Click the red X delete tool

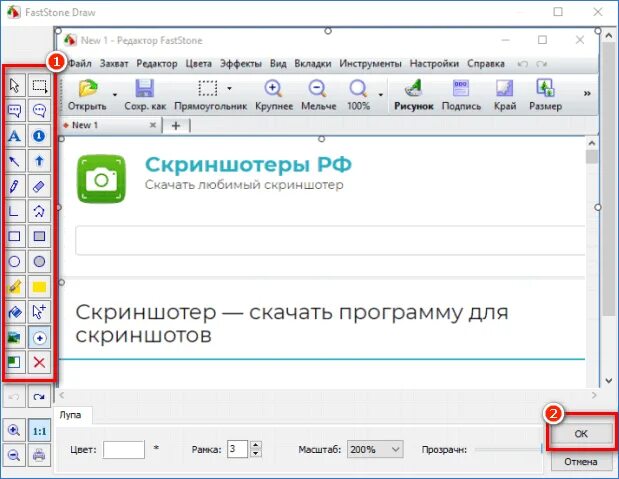[x=39, y=363]
